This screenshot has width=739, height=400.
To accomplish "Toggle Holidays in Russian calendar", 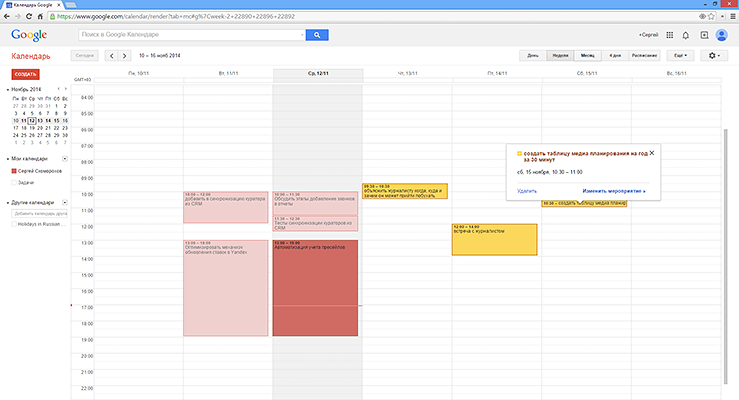I will click(14, 224).
